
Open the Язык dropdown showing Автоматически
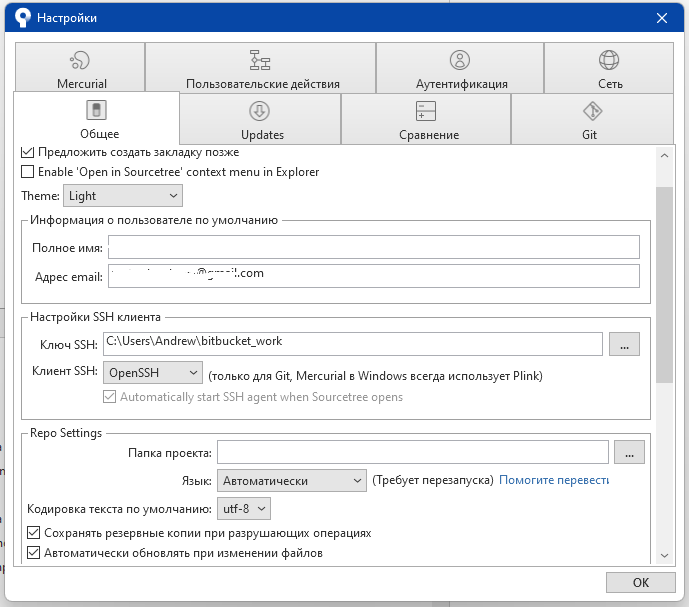click(292, 480)
